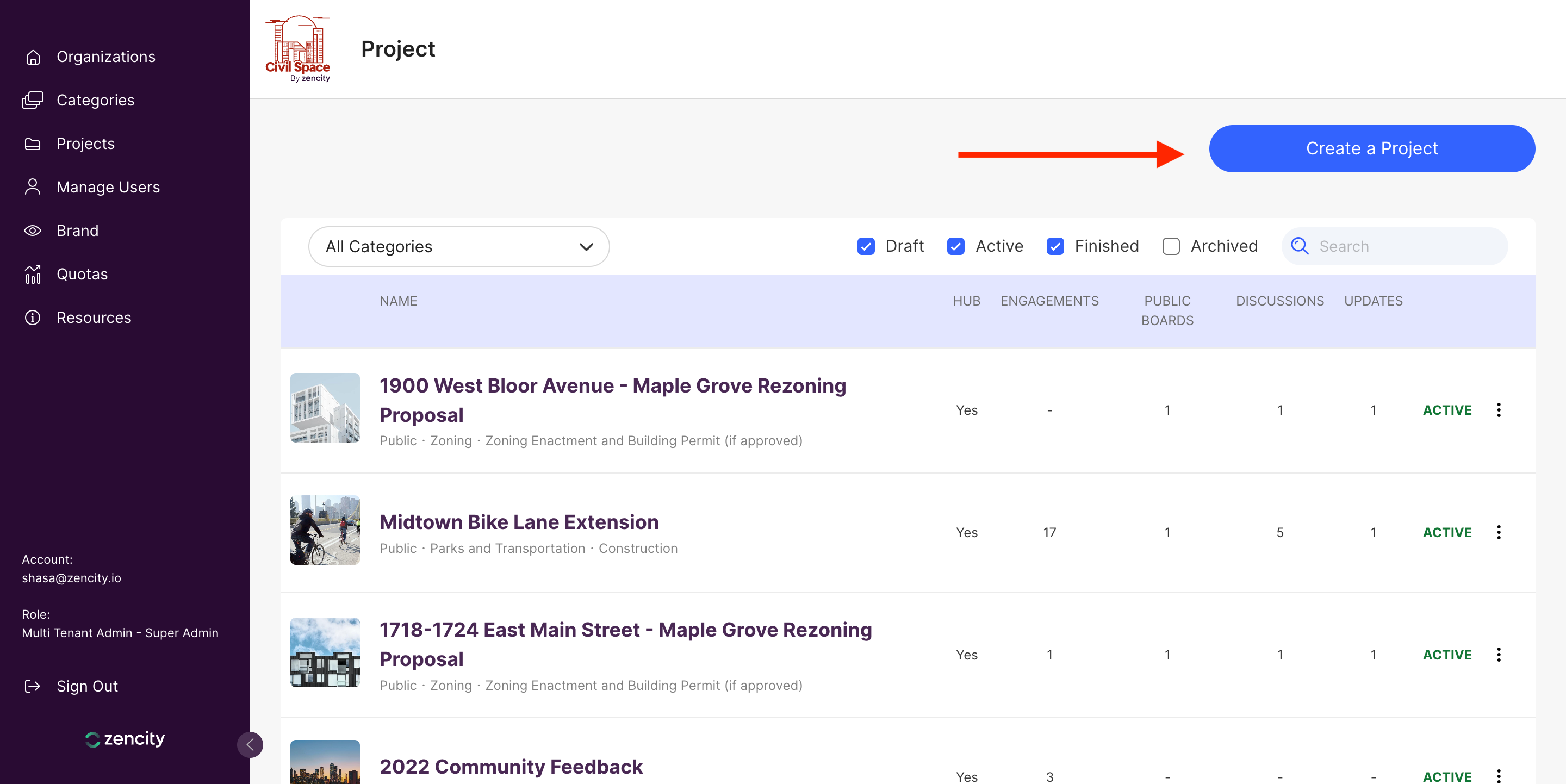The image size is (1566, 784).
Task: Click the Create a Project button
Action: 1372,149
